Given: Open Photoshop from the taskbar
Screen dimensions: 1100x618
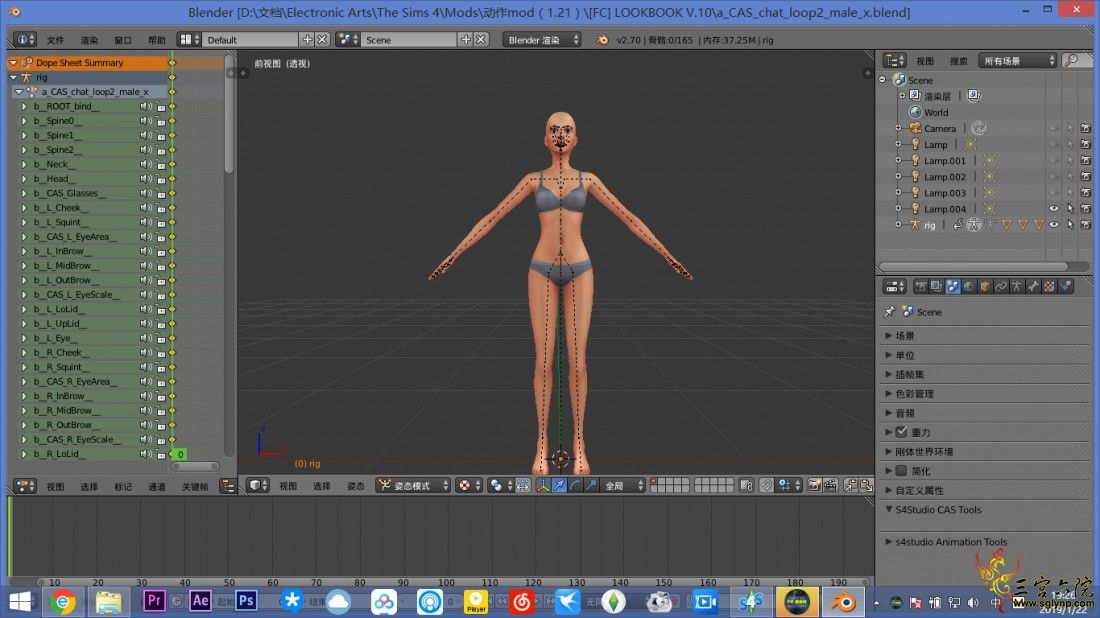Looking at the screenshot, I should 246,601.
